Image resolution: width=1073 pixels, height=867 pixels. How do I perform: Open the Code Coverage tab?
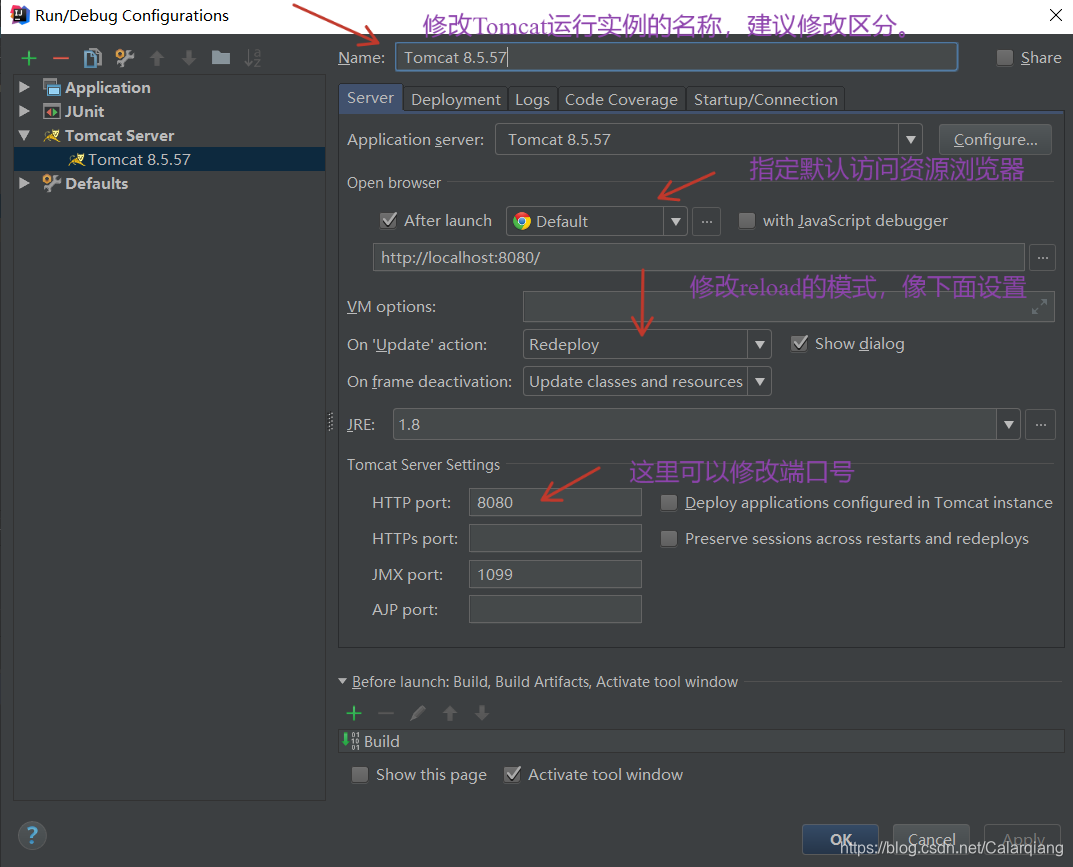click(x=621, y=99)
